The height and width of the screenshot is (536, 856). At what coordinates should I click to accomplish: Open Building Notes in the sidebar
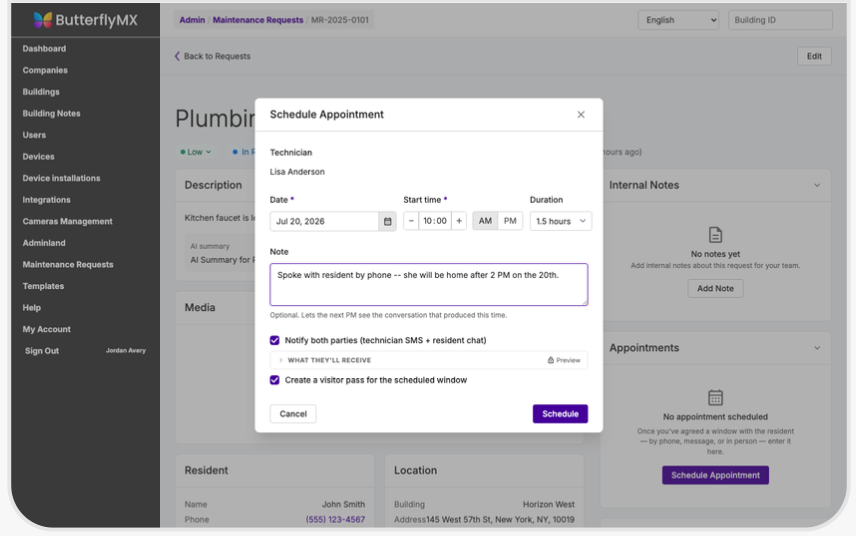tap(51, 114)
